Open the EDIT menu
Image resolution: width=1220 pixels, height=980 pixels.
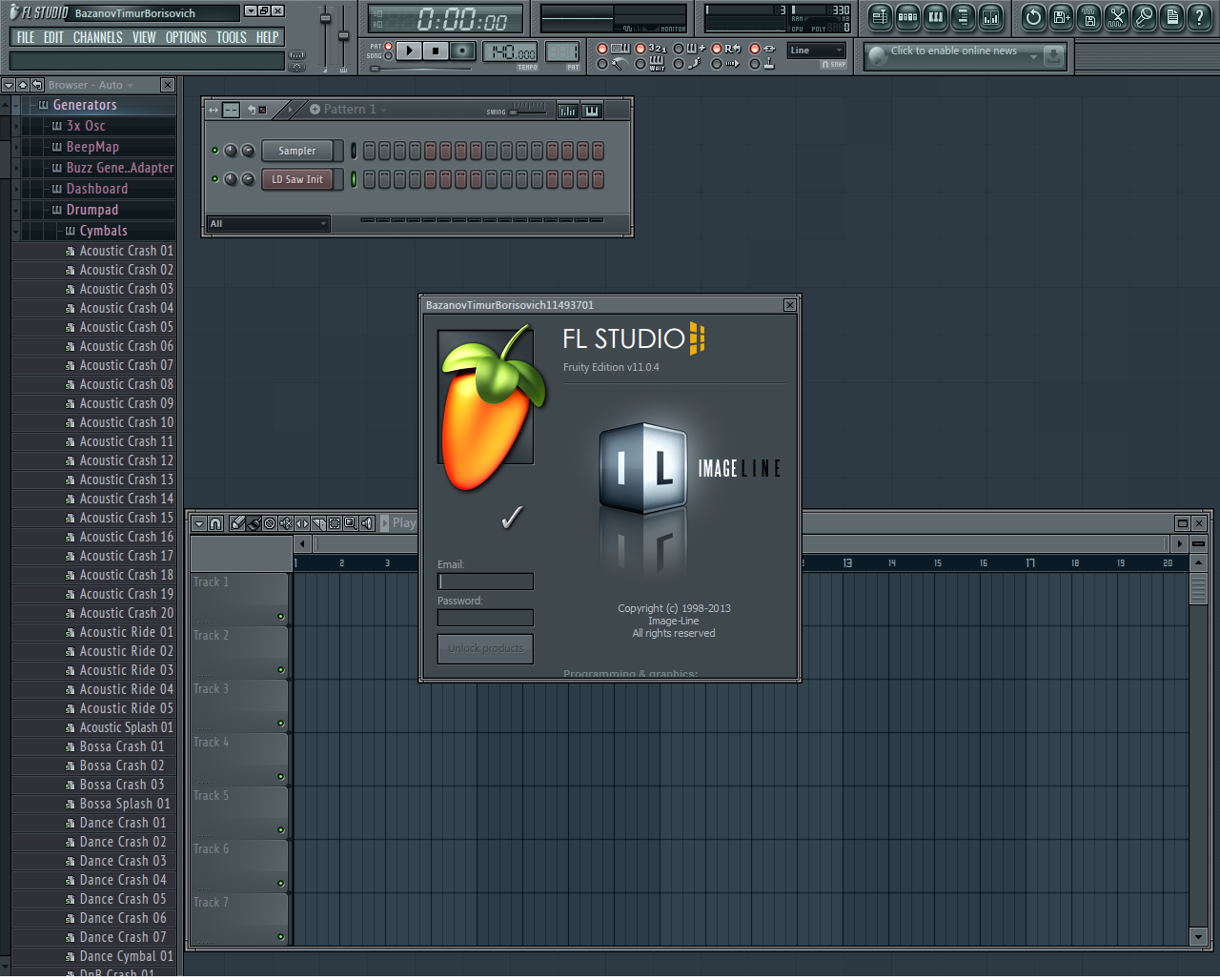53,37
